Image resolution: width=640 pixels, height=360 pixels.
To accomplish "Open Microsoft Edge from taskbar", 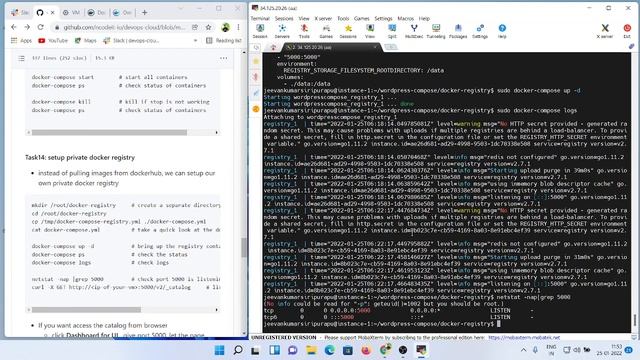I will click(x=329, y=350).
